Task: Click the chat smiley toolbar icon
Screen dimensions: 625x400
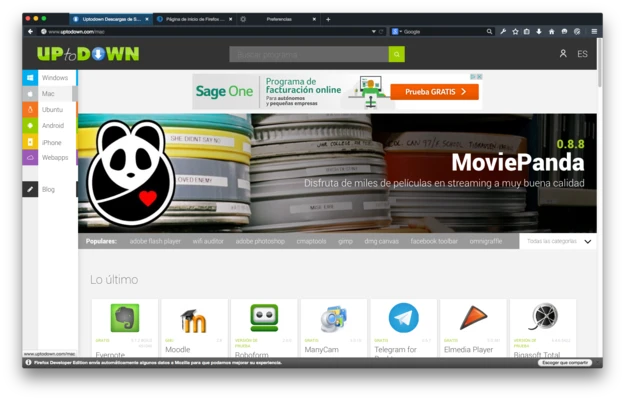Action: 564,31
